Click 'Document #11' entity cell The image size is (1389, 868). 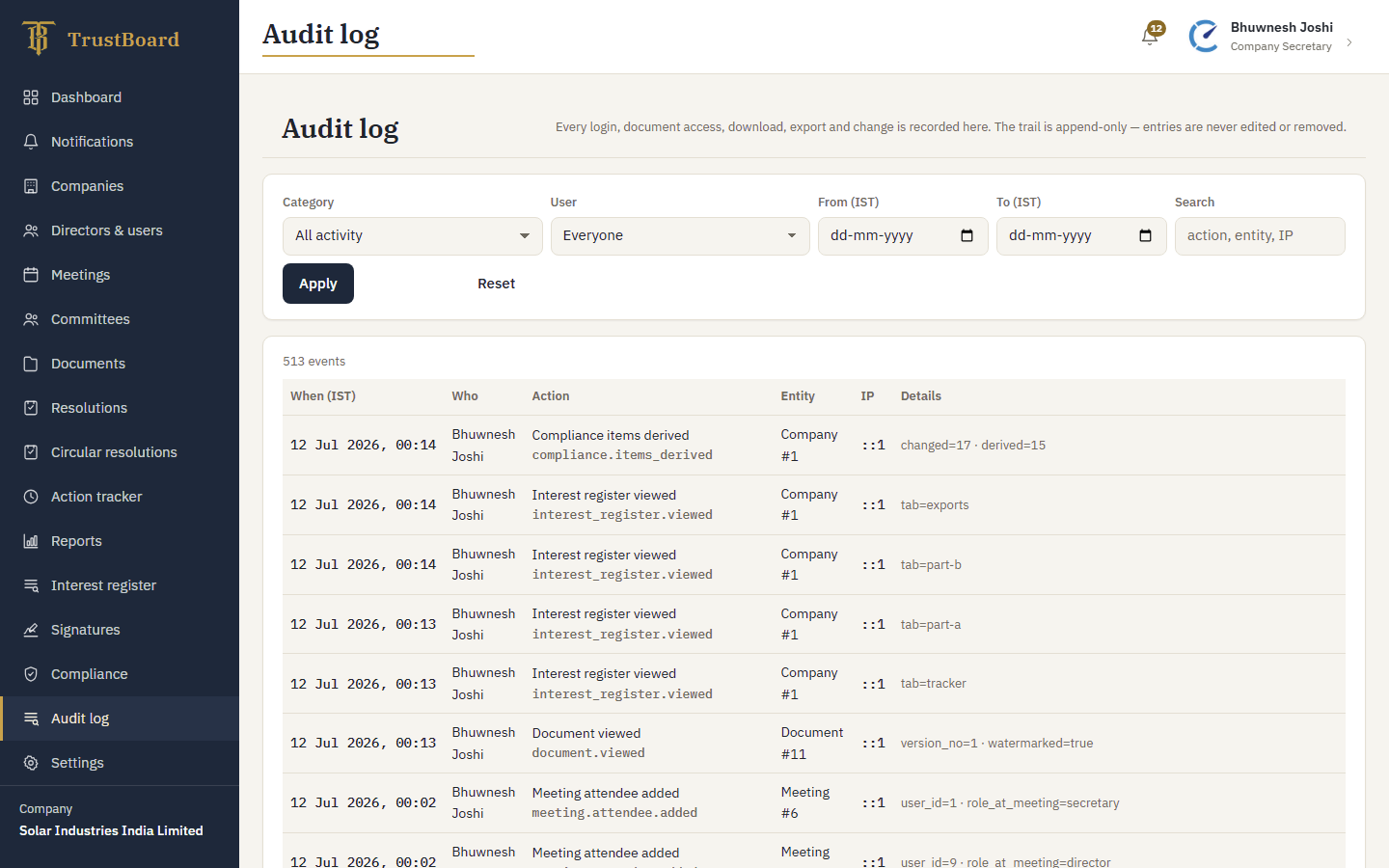pos(812,744)
